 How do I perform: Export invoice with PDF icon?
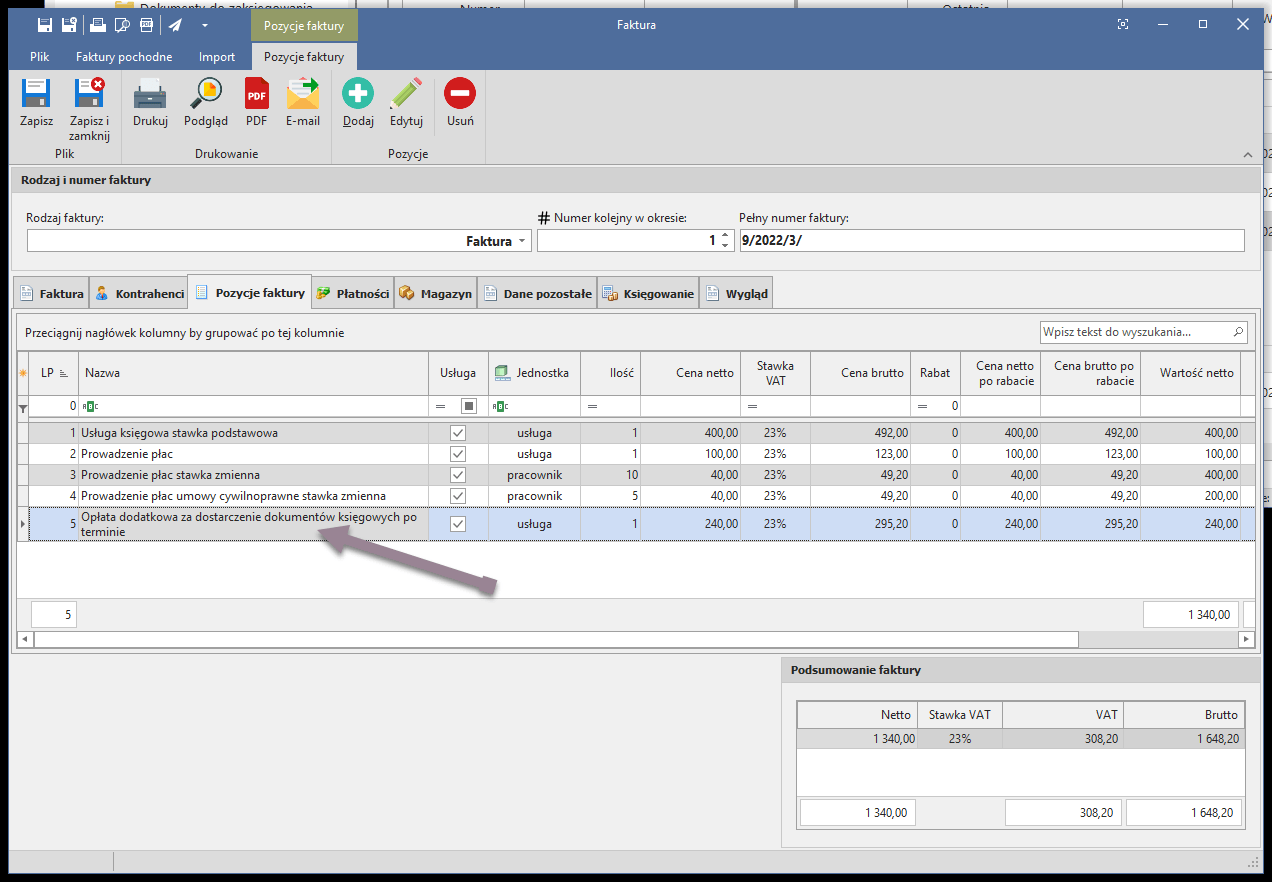[x=256, y=95]
